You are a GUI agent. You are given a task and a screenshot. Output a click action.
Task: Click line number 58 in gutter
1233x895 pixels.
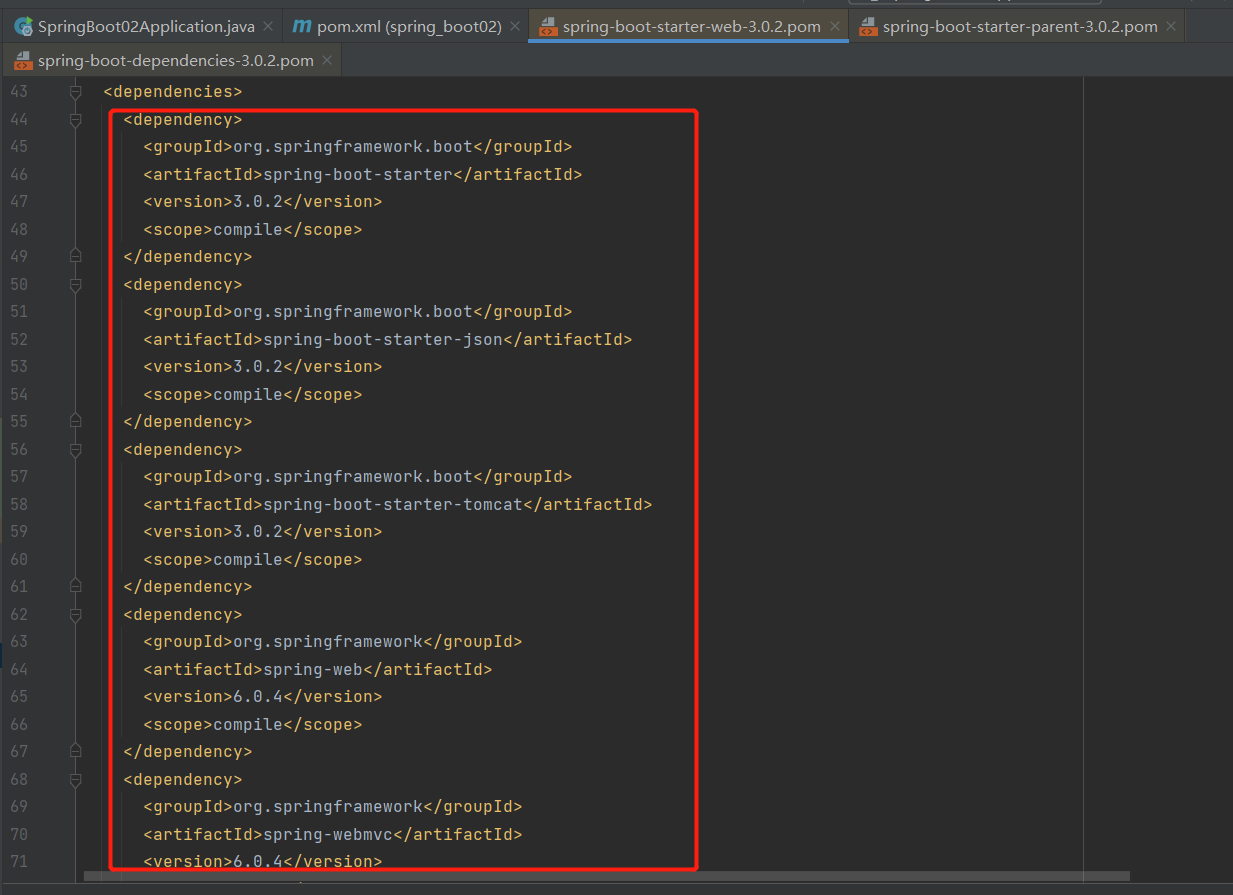(20, 505)
